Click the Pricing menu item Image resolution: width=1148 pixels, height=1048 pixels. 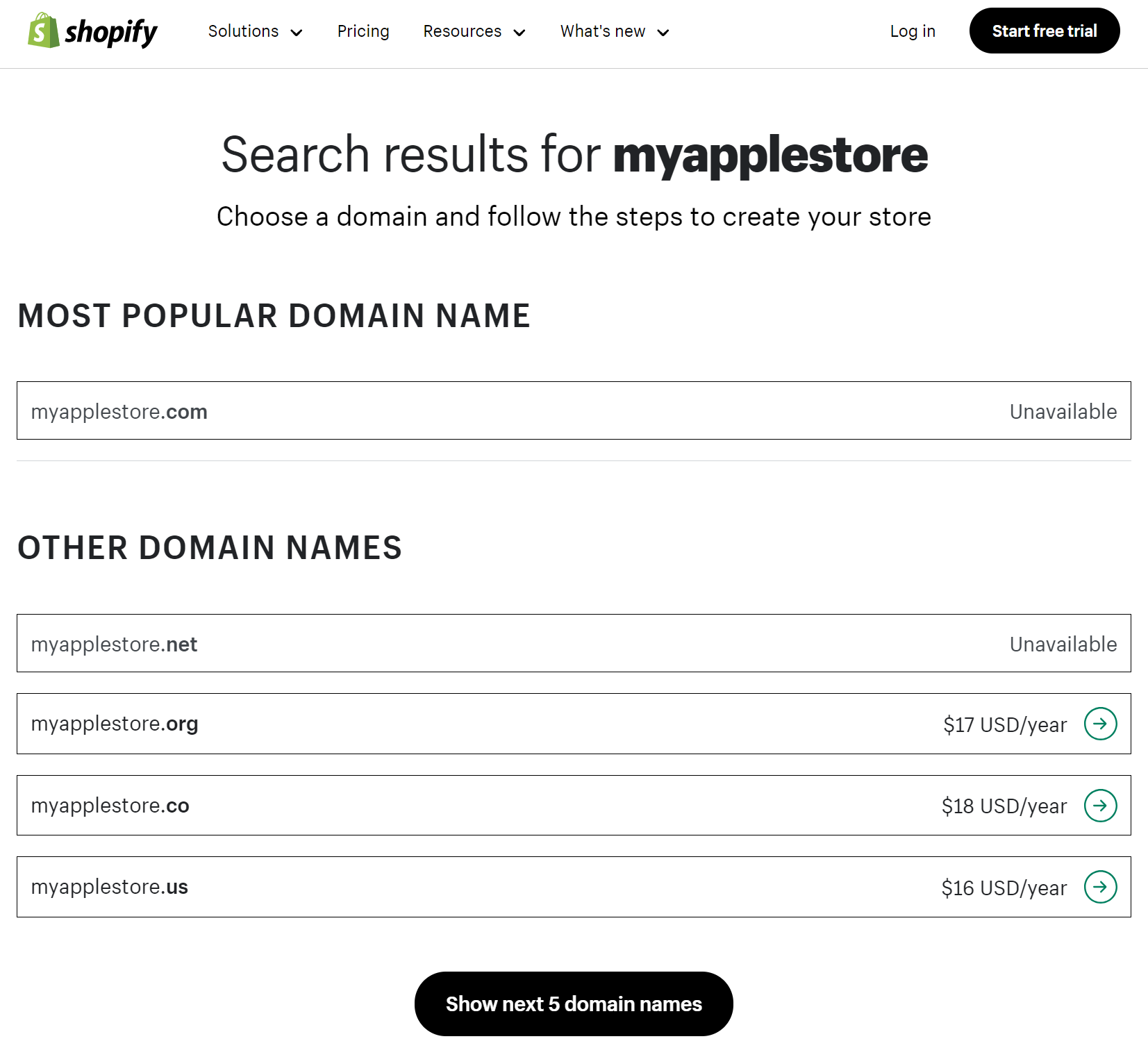coord(363,31)
